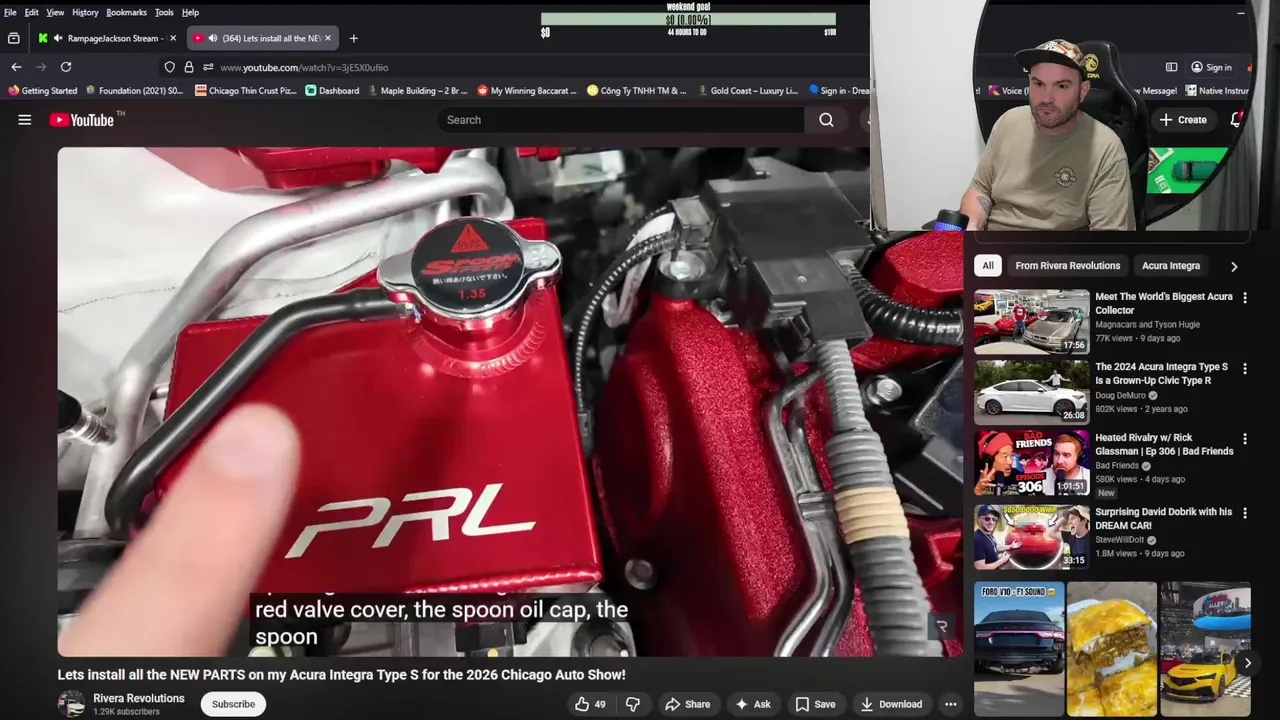Subscribe to Rivera Revolutions

pos(233,704)
